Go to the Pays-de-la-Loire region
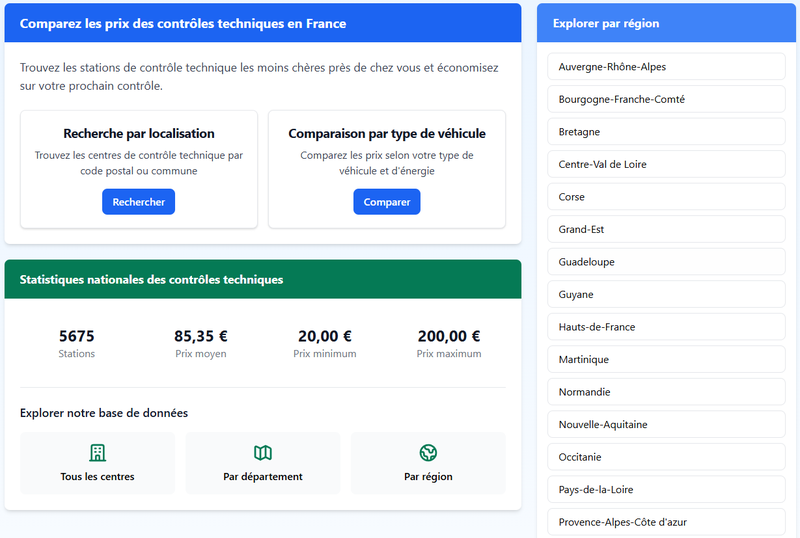 click(666, 490)
